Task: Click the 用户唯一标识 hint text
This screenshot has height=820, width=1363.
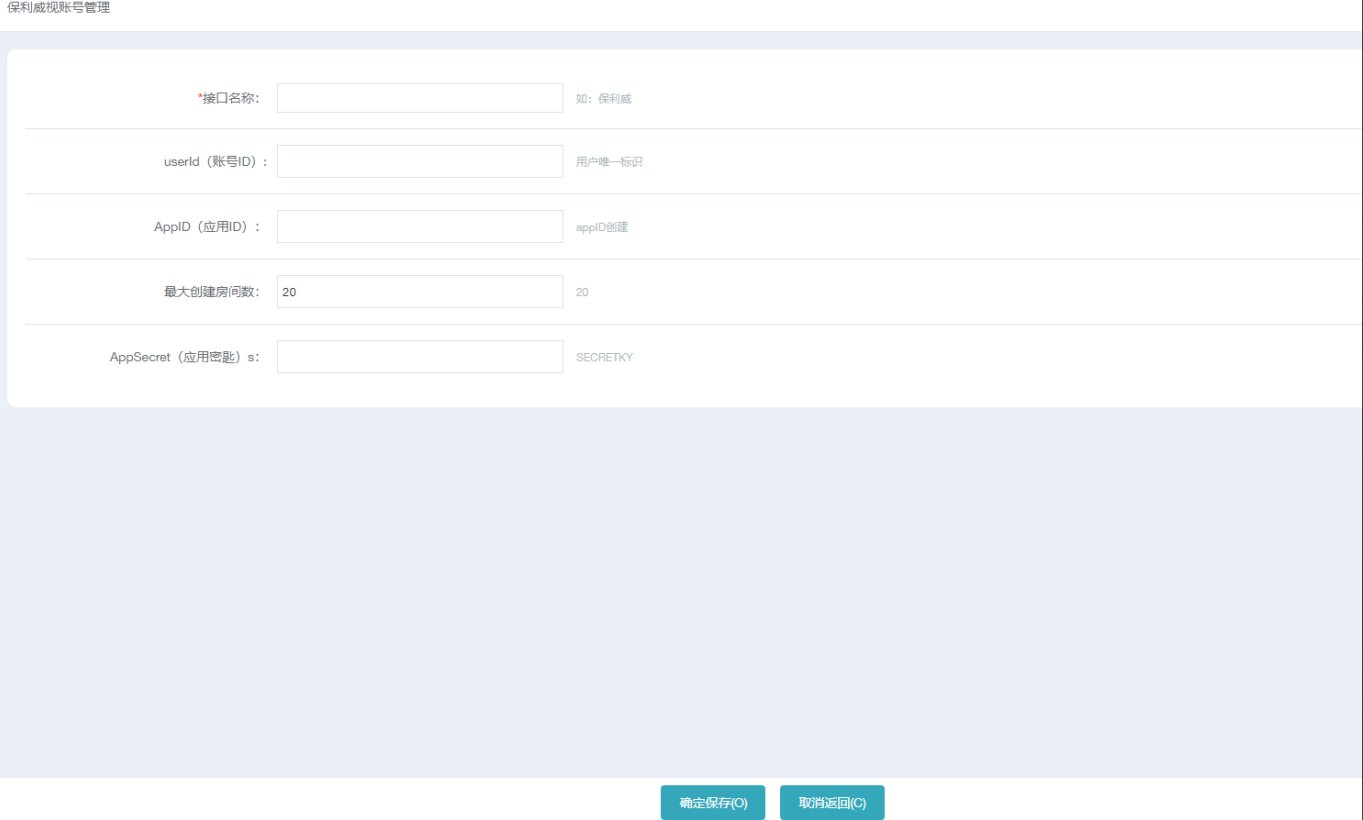Action: pos(609,162)
